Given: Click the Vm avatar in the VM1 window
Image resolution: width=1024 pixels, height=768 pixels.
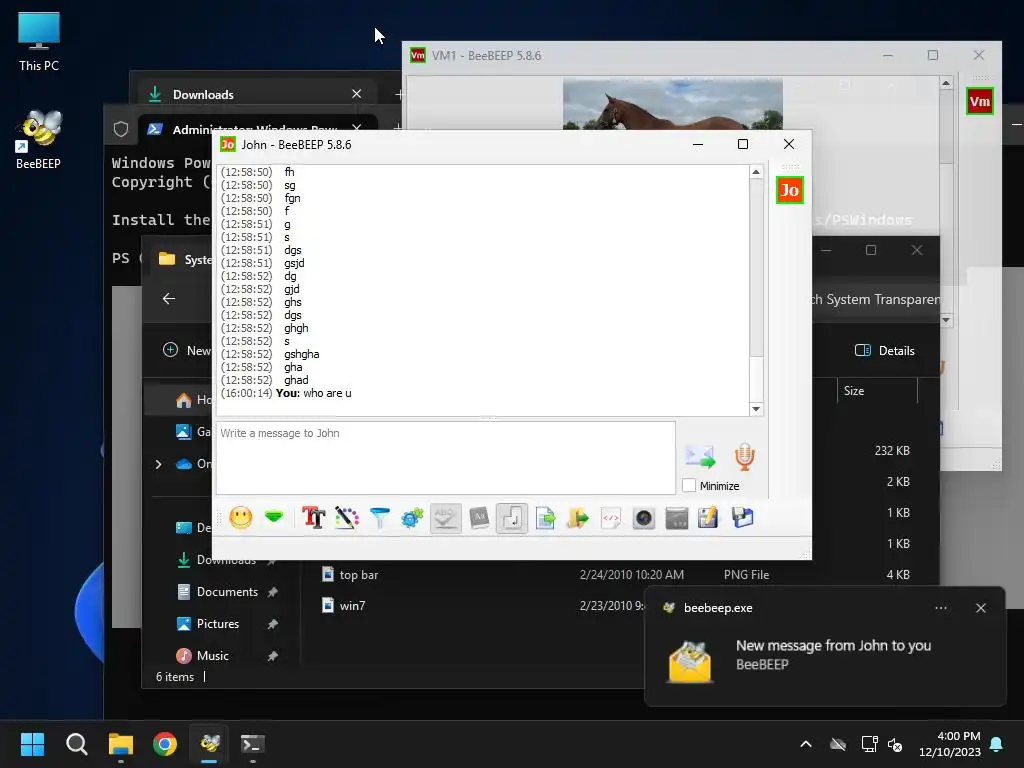Looking at the screenshot, I should pos(980,101).
